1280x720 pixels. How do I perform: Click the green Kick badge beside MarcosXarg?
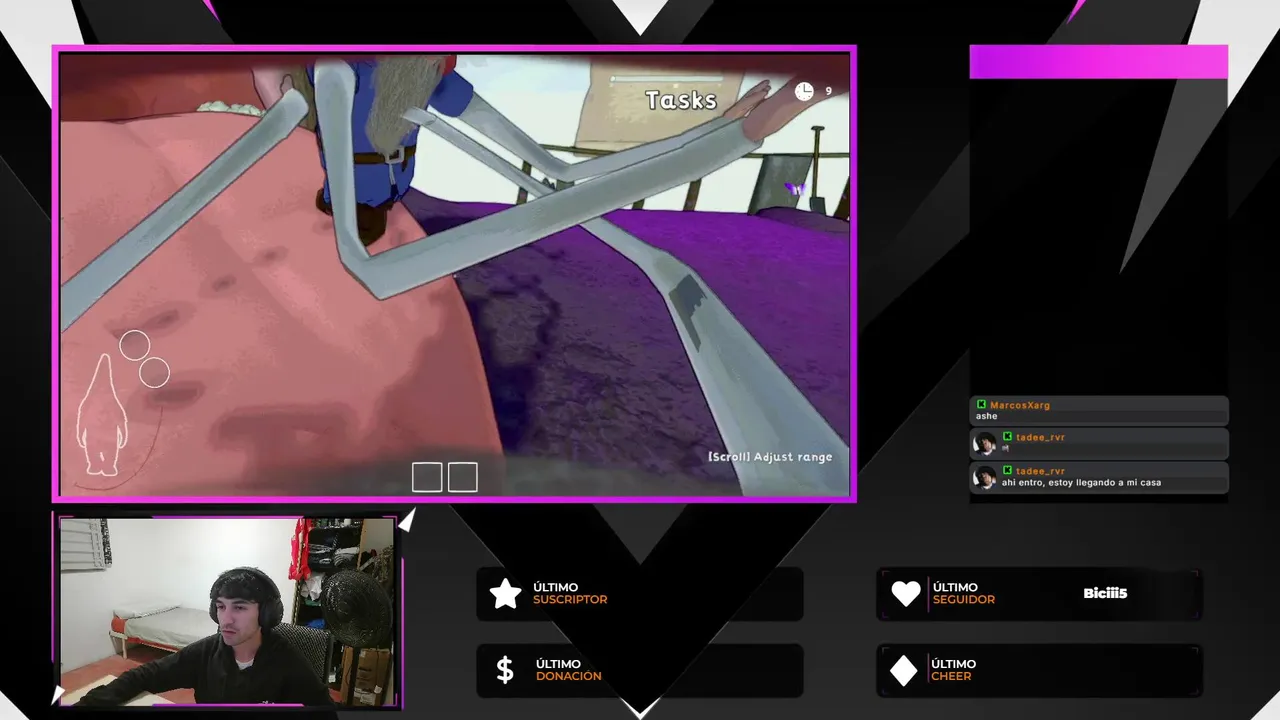pyautogui.click(x=982, y=405)
